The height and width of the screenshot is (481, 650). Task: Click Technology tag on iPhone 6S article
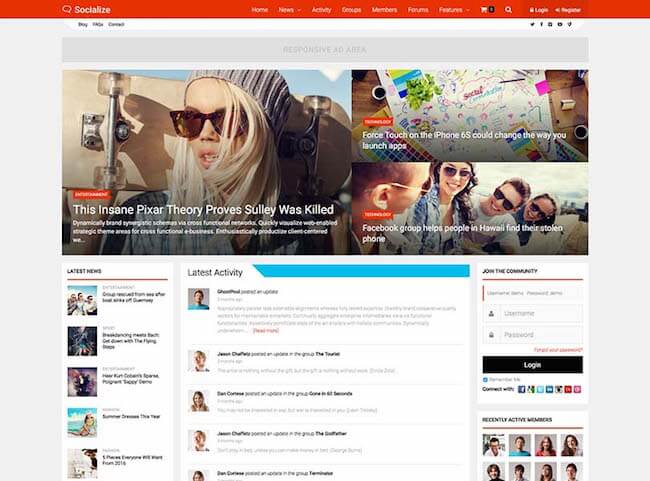pyautogui.click(x=378, y=122)
